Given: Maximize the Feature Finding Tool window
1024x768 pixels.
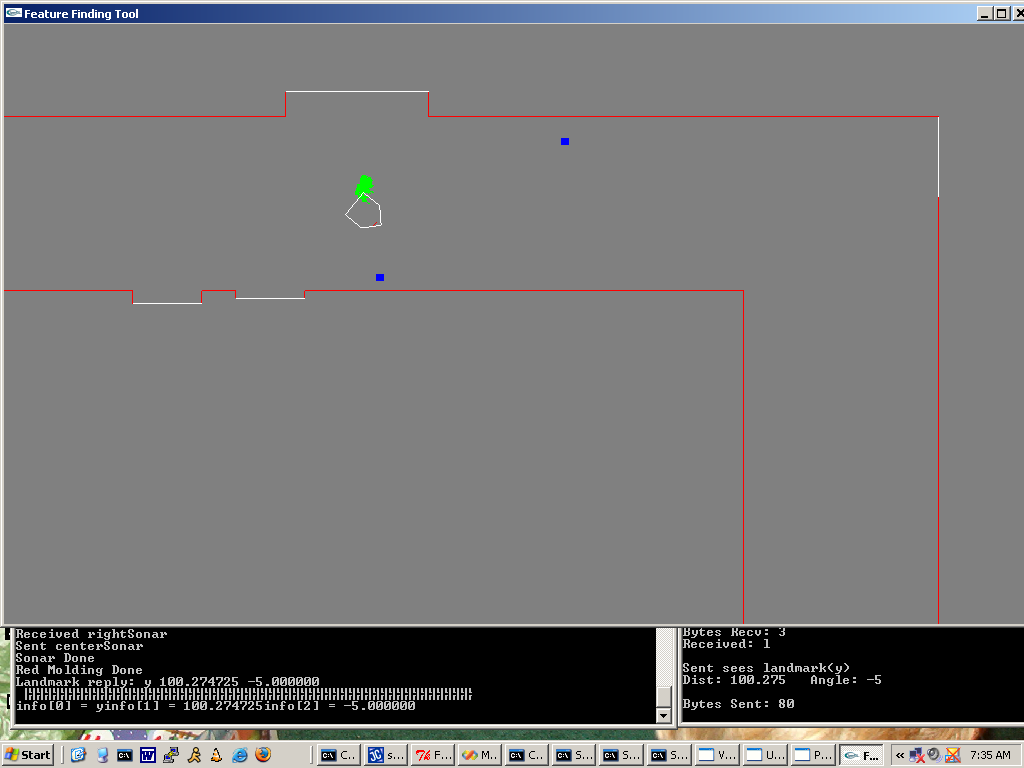Looking at the screenshot, I should click(x=1001, y=14).
